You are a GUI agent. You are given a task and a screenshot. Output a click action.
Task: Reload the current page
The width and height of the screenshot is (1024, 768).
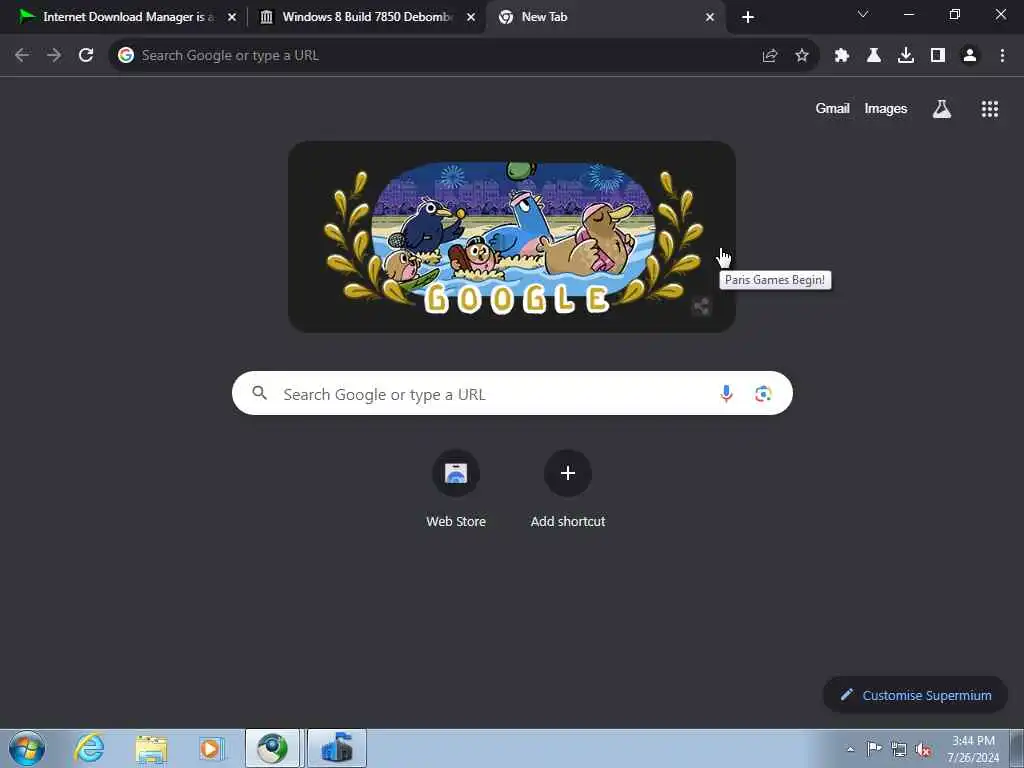(86, 56)
